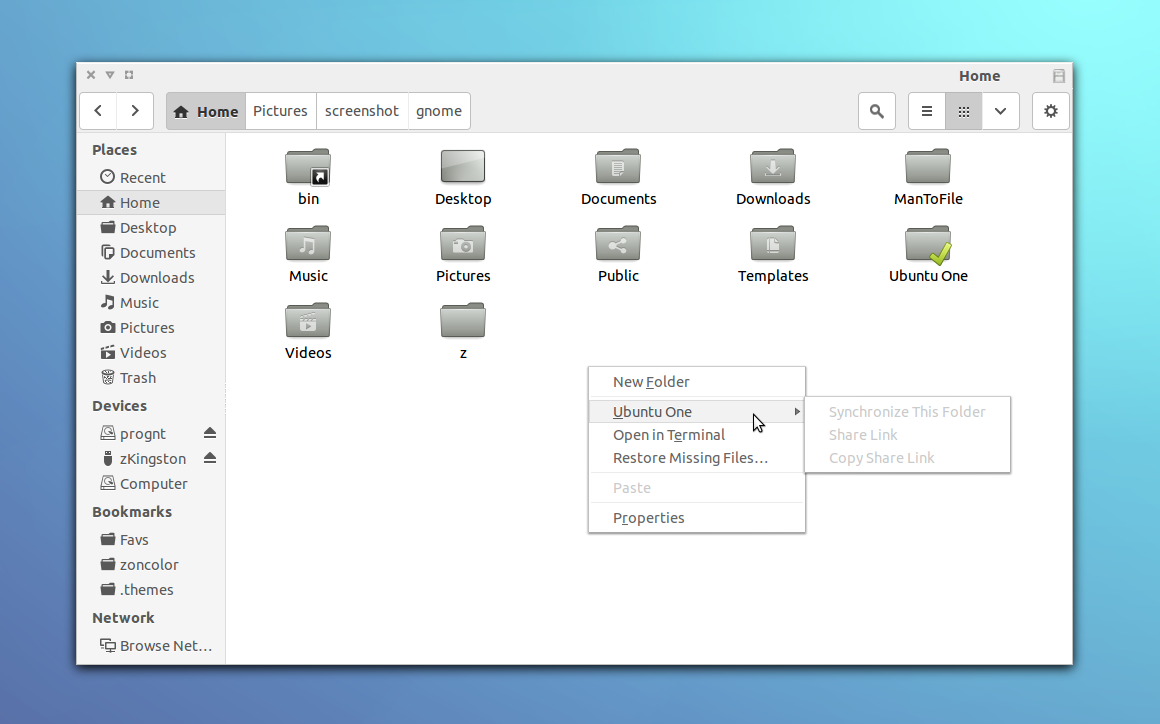Click the Home path bar button
This screenshot has width=1160, height=724.
(x=206, y=111)
